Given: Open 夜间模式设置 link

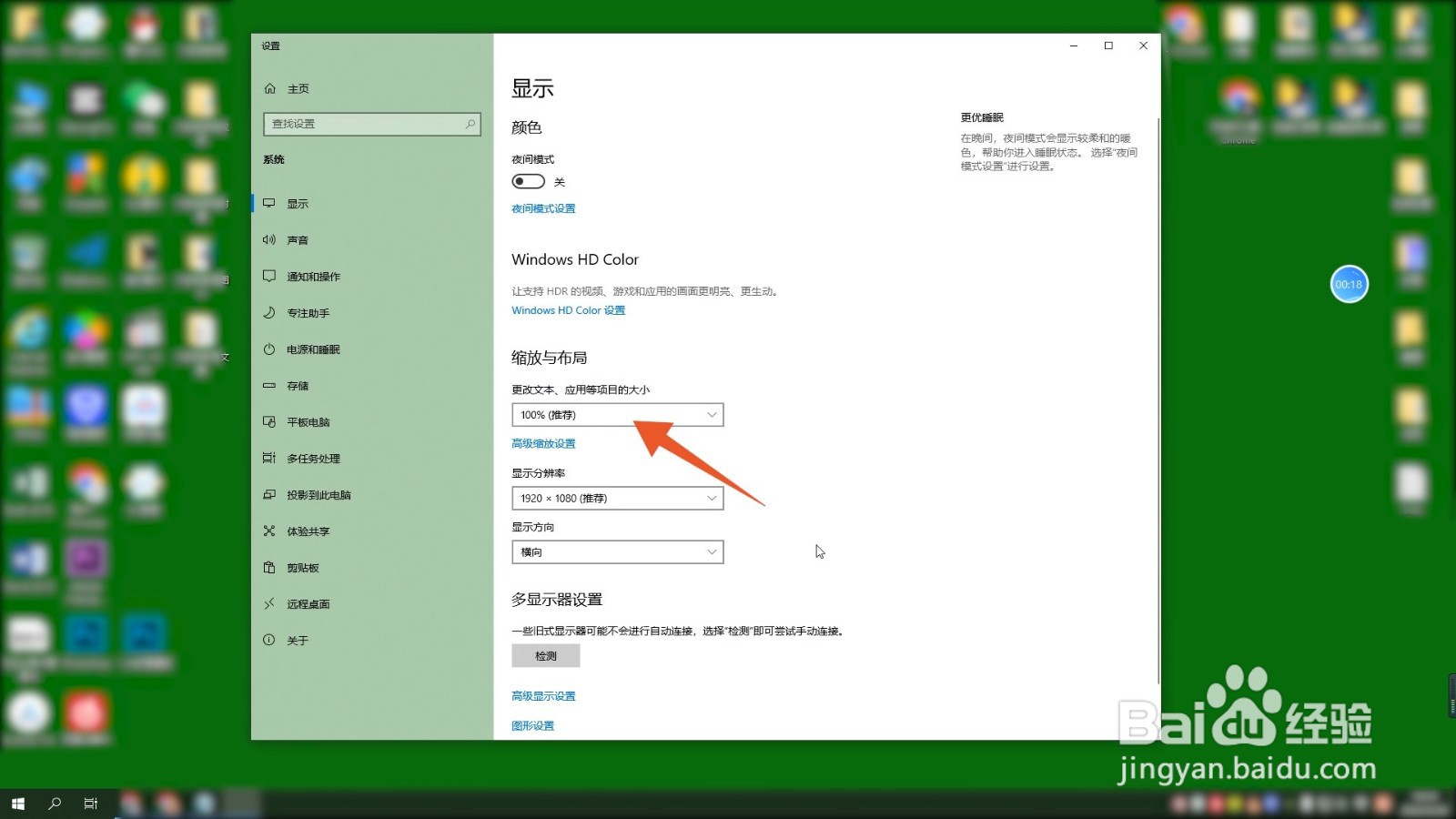Looking at the screenshot, I should tap(543, 208).
